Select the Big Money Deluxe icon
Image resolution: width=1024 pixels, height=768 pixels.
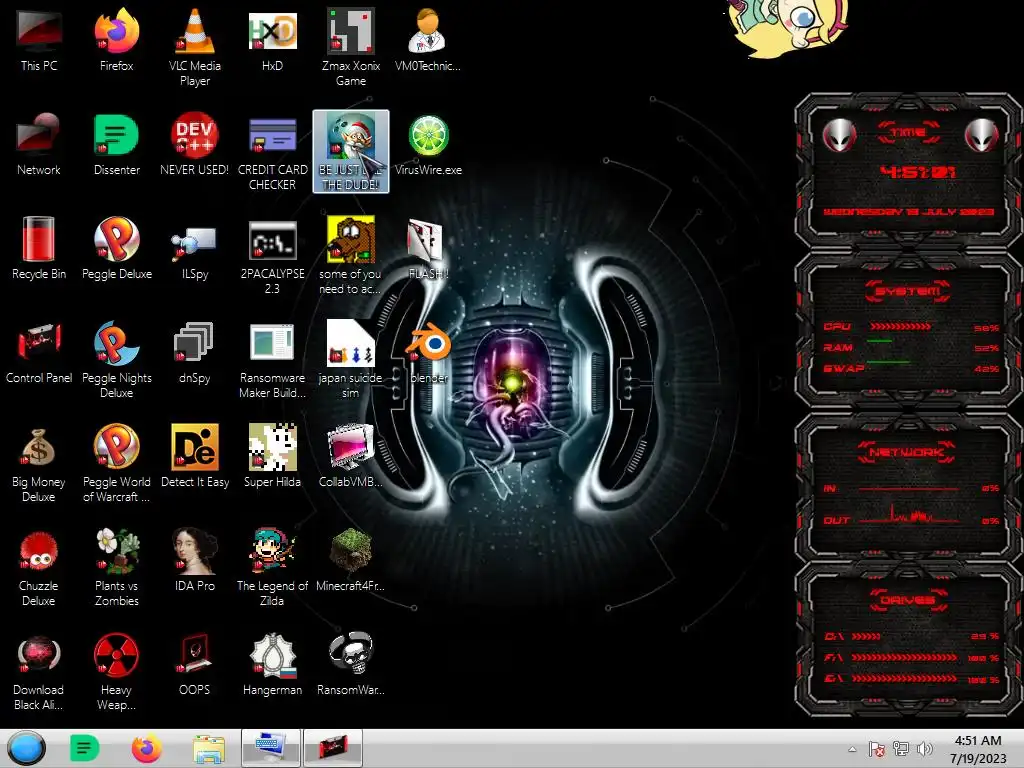[x=39, y=463]
